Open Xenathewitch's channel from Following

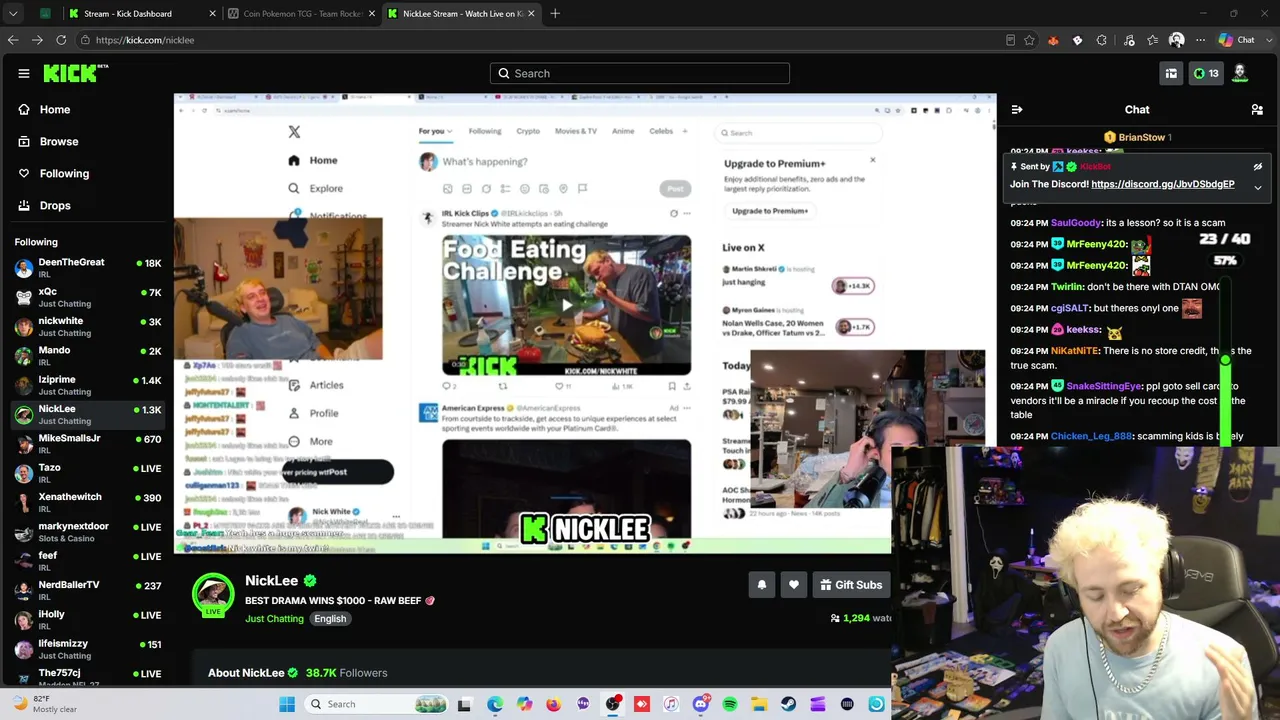(88, 502)
